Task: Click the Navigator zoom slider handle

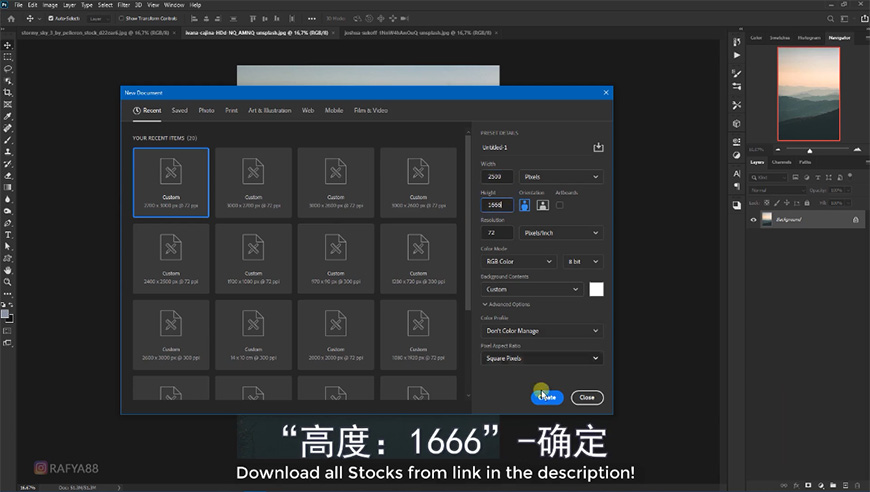Action: pos(810,150)
